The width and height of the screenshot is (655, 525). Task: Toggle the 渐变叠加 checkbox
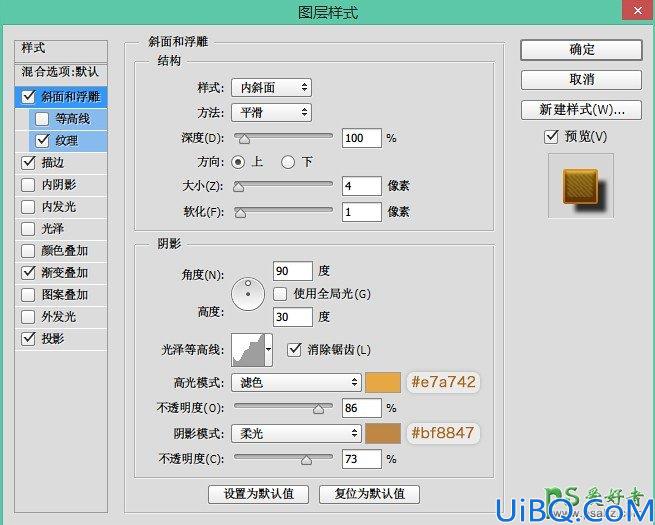[28, 273]
